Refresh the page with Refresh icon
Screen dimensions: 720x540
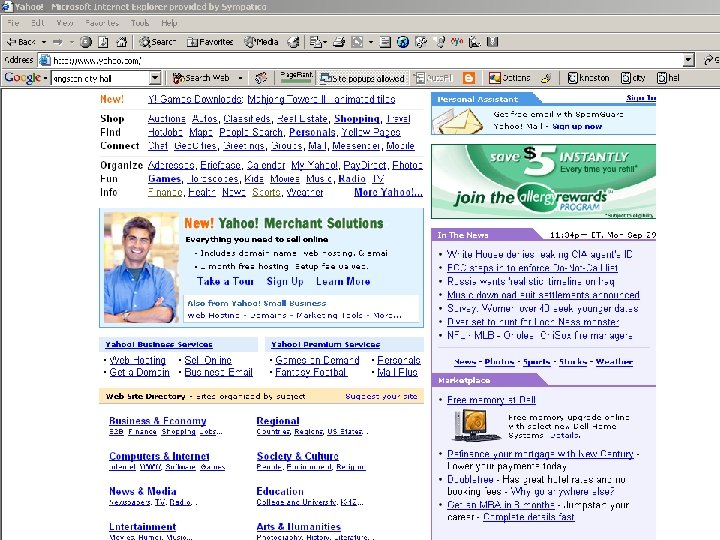pos(103,42)
